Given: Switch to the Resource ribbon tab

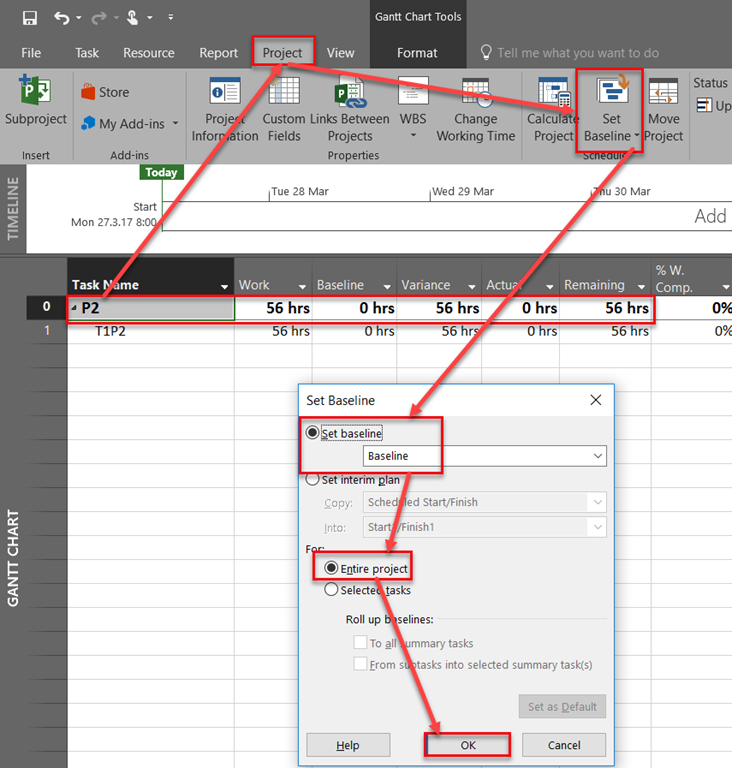Looking at the screenshot, I should coord(148,53).
